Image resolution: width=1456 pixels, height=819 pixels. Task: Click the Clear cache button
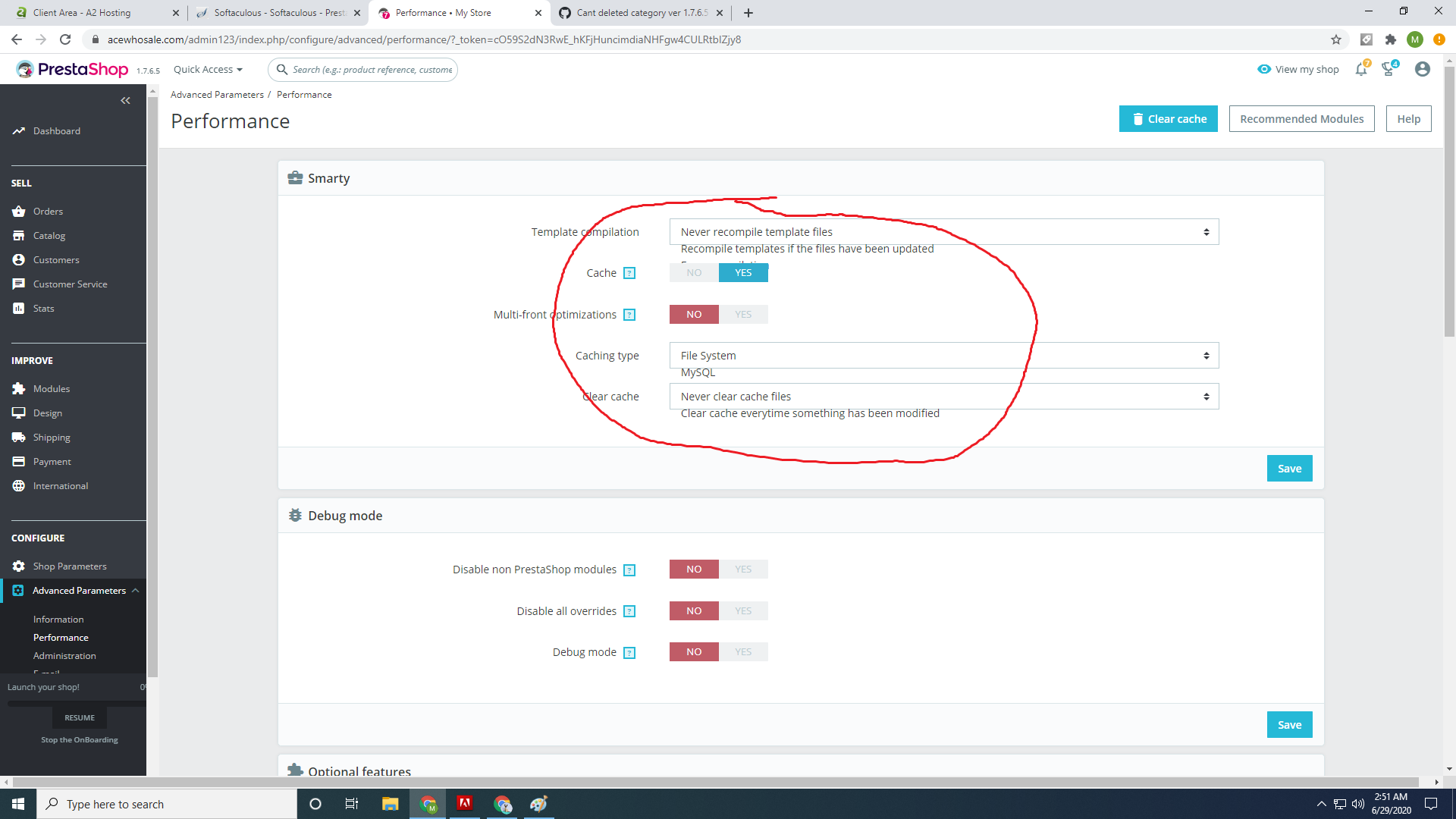coord(1168,119)
